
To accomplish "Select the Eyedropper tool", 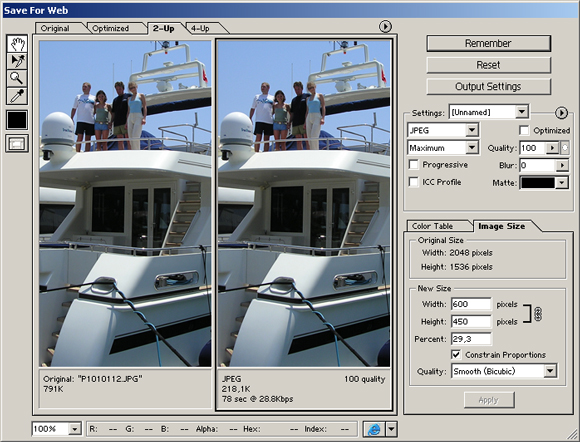I will click(x=17, y=96).
